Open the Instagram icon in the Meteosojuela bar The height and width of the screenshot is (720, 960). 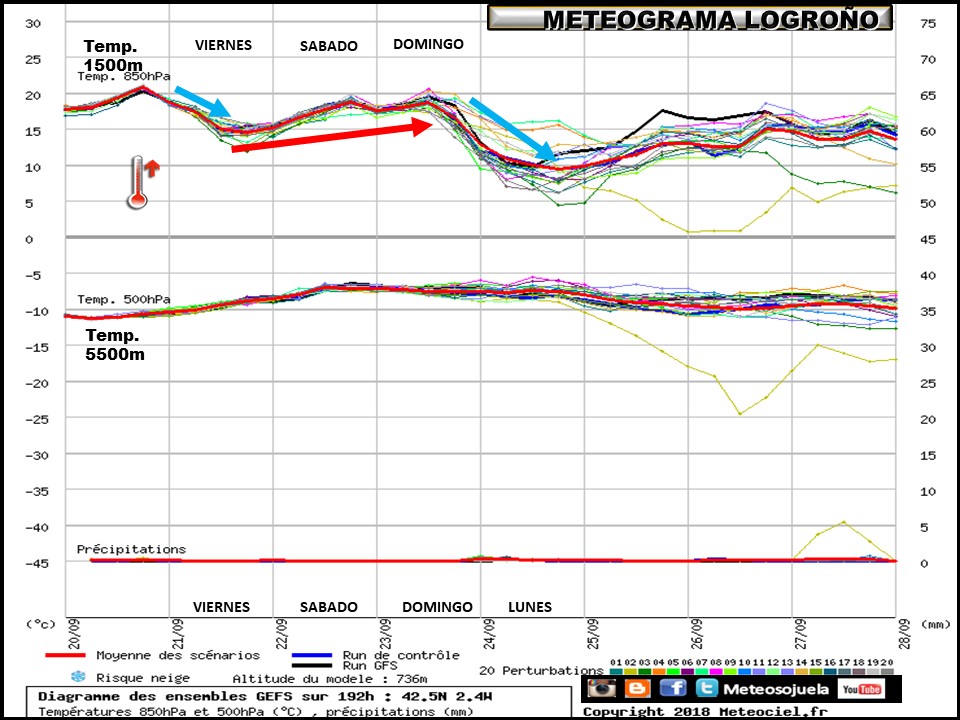[602, 688]
